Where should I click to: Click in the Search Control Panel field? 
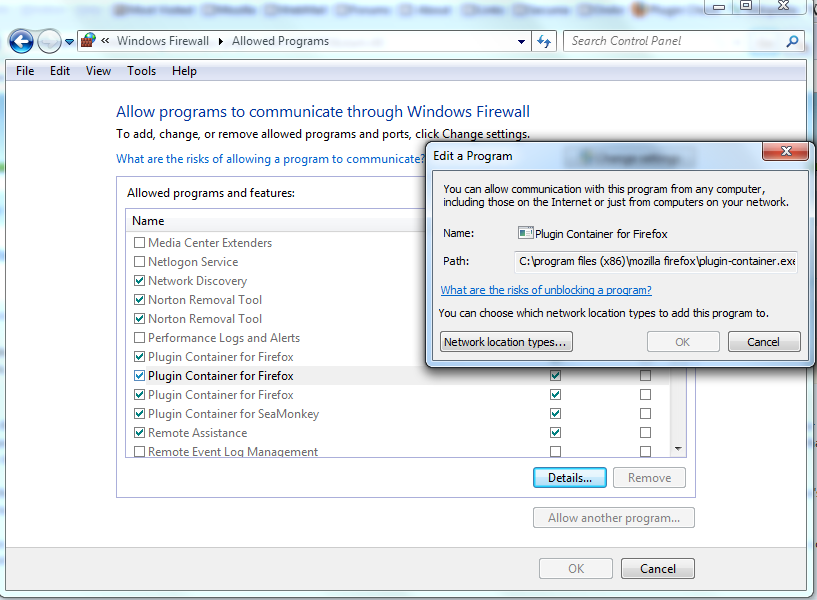point(675,41)
